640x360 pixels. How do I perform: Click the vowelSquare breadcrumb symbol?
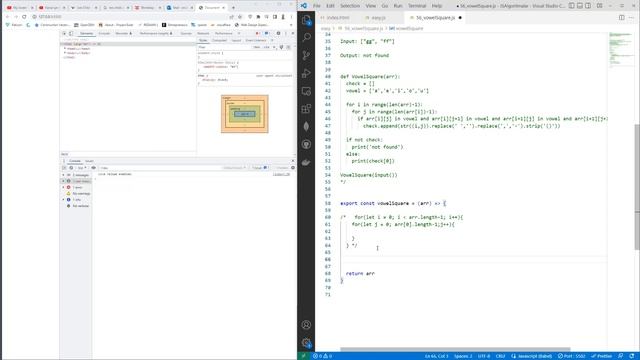pyautogui.click(x=406, y=29)
